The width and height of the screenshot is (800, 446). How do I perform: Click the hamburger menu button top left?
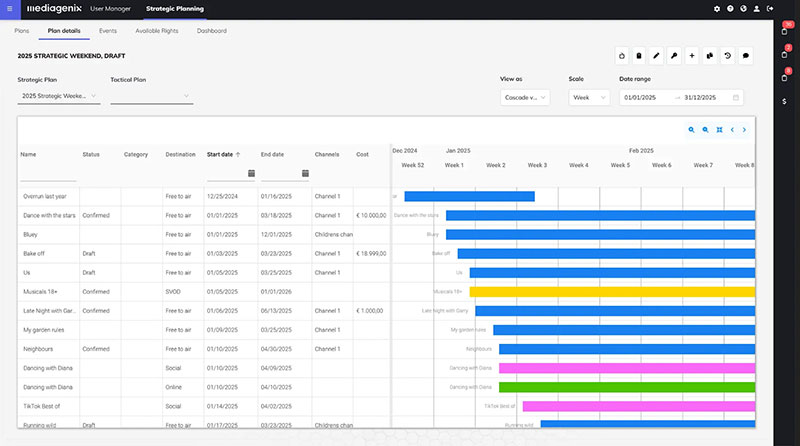pos(9,9)
